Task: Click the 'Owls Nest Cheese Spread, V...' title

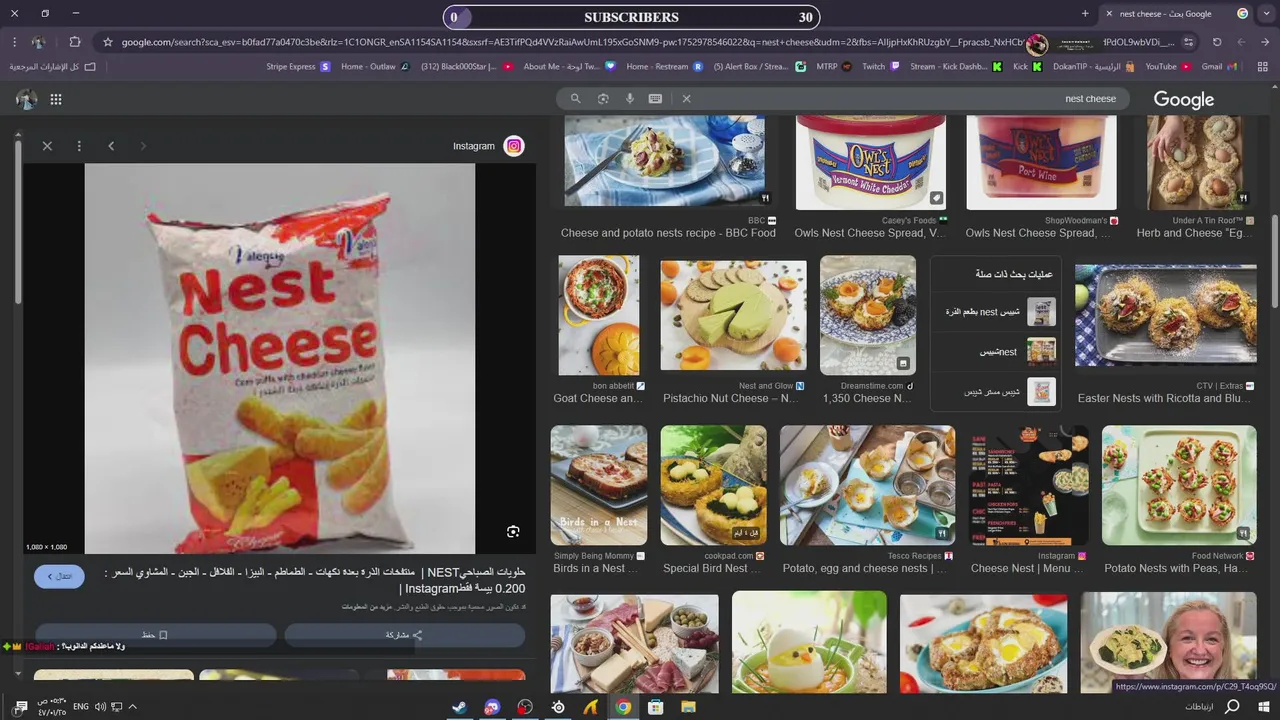Action: tap(870, 233)
